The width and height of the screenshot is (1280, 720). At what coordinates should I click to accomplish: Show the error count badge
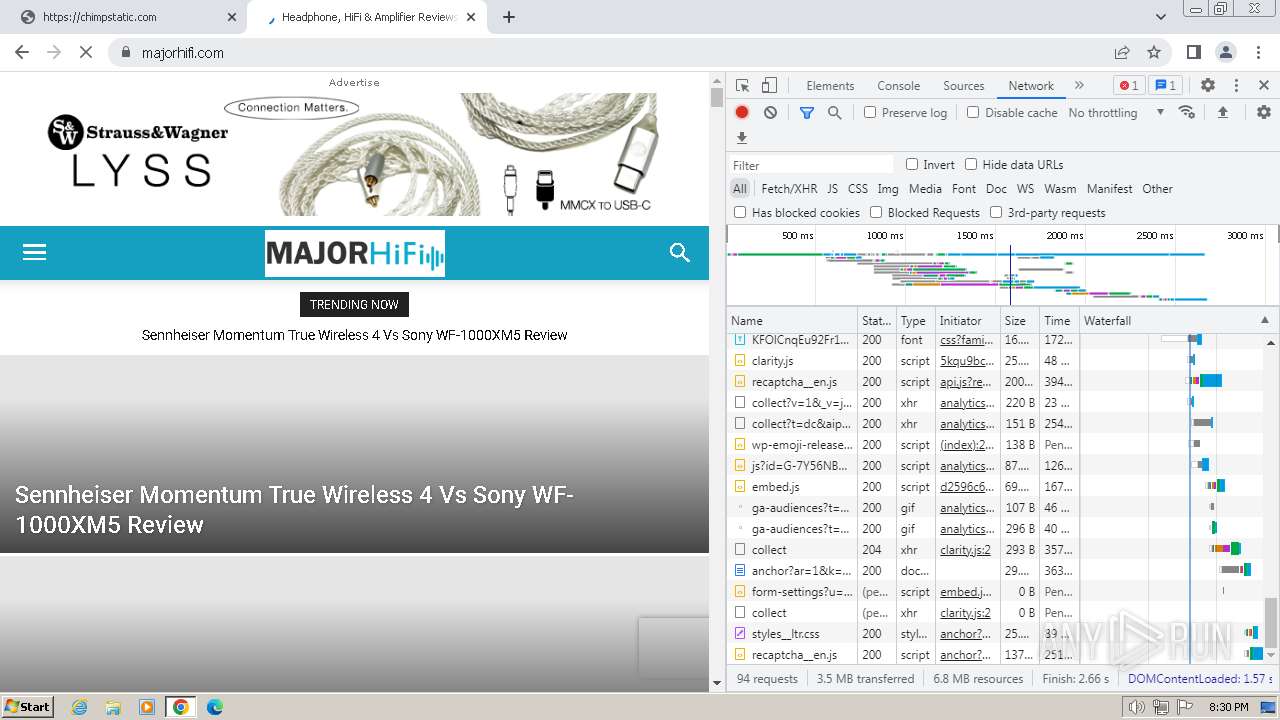(x=1129, y=86)
